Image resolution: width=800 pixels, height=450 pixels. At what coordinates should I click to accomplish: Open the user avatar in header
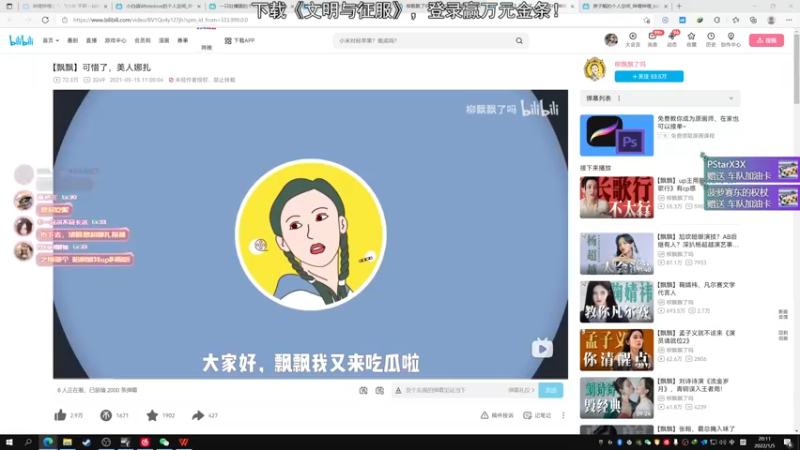tap(611, 40)
